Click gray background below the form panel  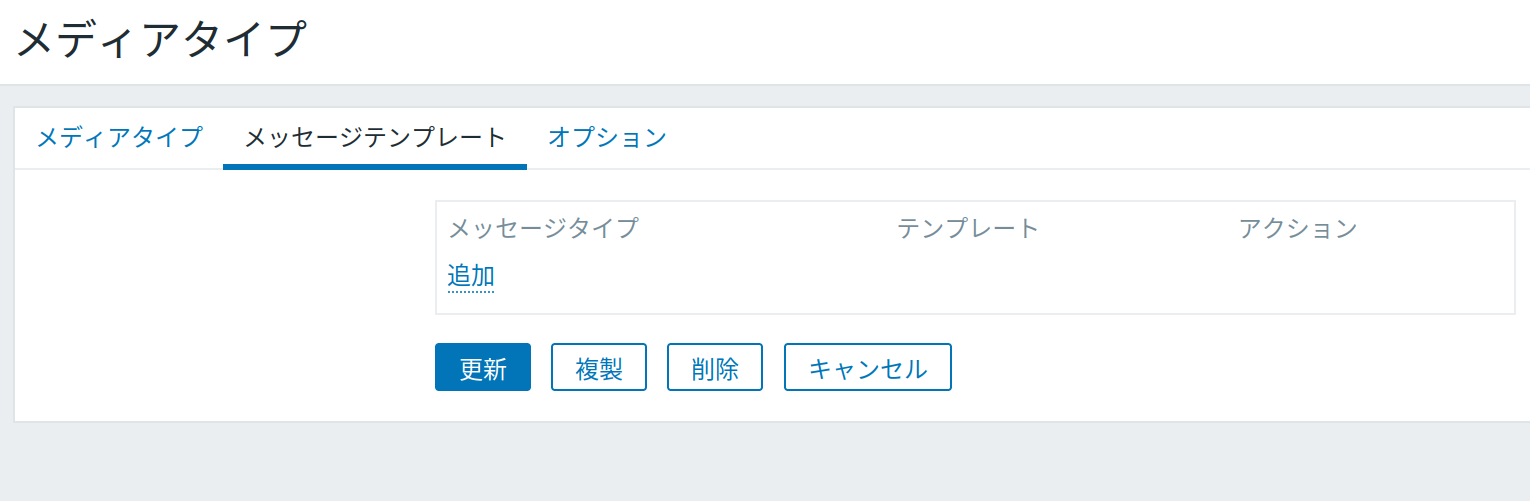[x=760, y=462]
